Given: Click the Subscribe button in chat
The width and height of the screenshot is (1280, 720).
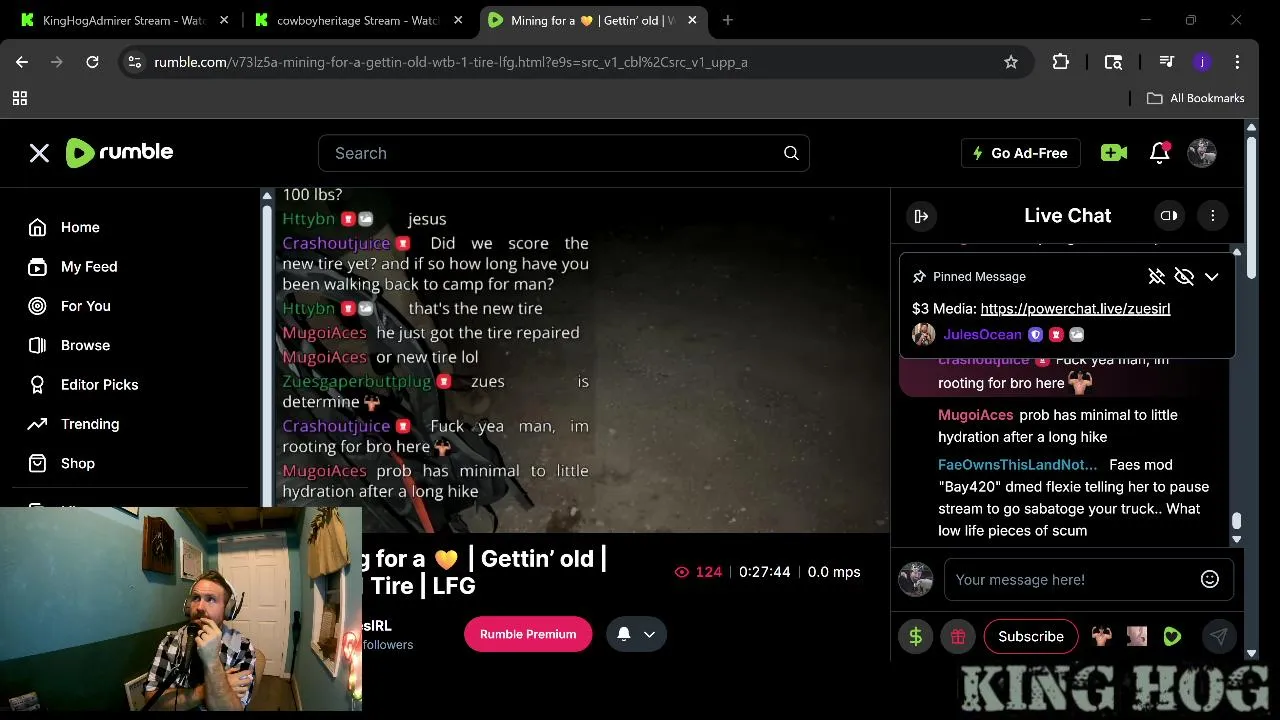Looking at the screenshot, I should [1031, 636].
